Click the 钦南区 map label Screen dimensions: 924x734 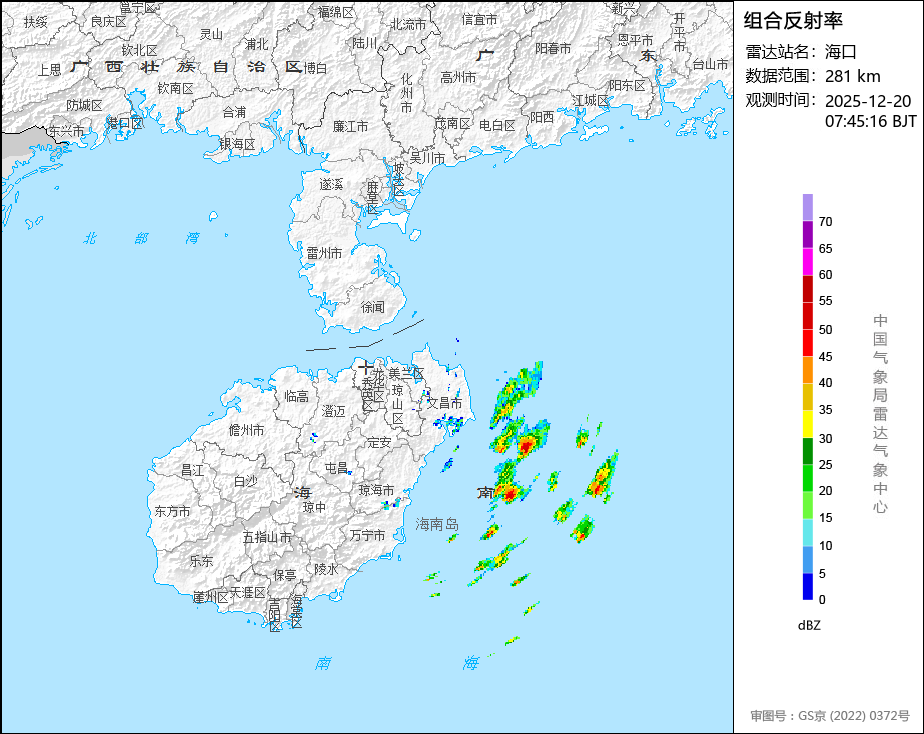click(x=176, y=88)
